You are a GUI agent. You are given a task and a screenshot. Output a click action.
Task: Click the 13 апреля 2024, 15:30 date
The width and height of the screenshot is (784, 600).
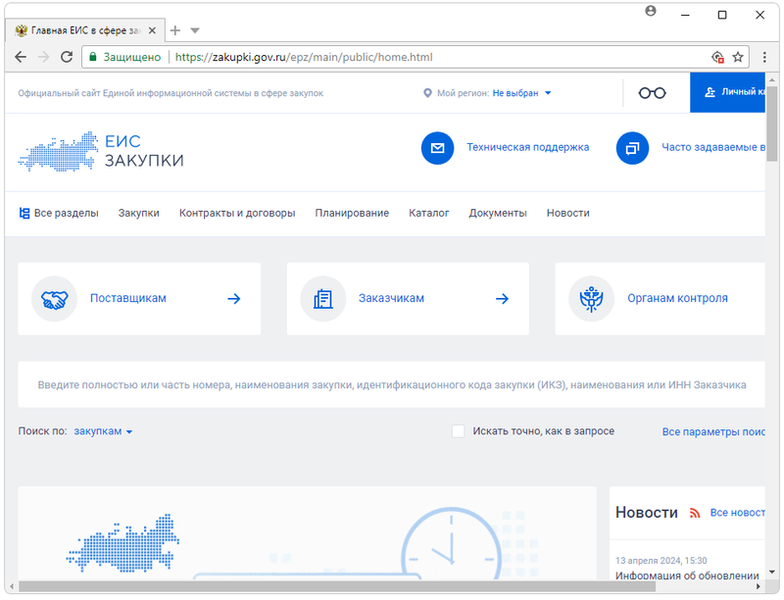coord(661,560)
